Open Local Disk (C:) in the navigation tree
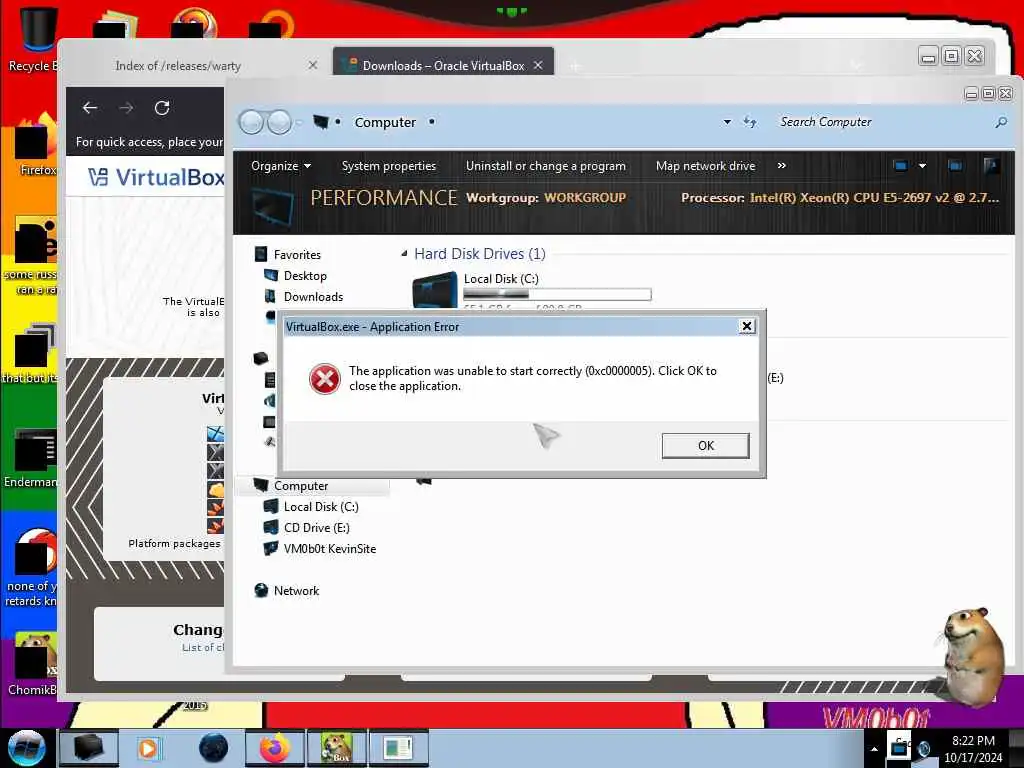 tap(321, 507)
